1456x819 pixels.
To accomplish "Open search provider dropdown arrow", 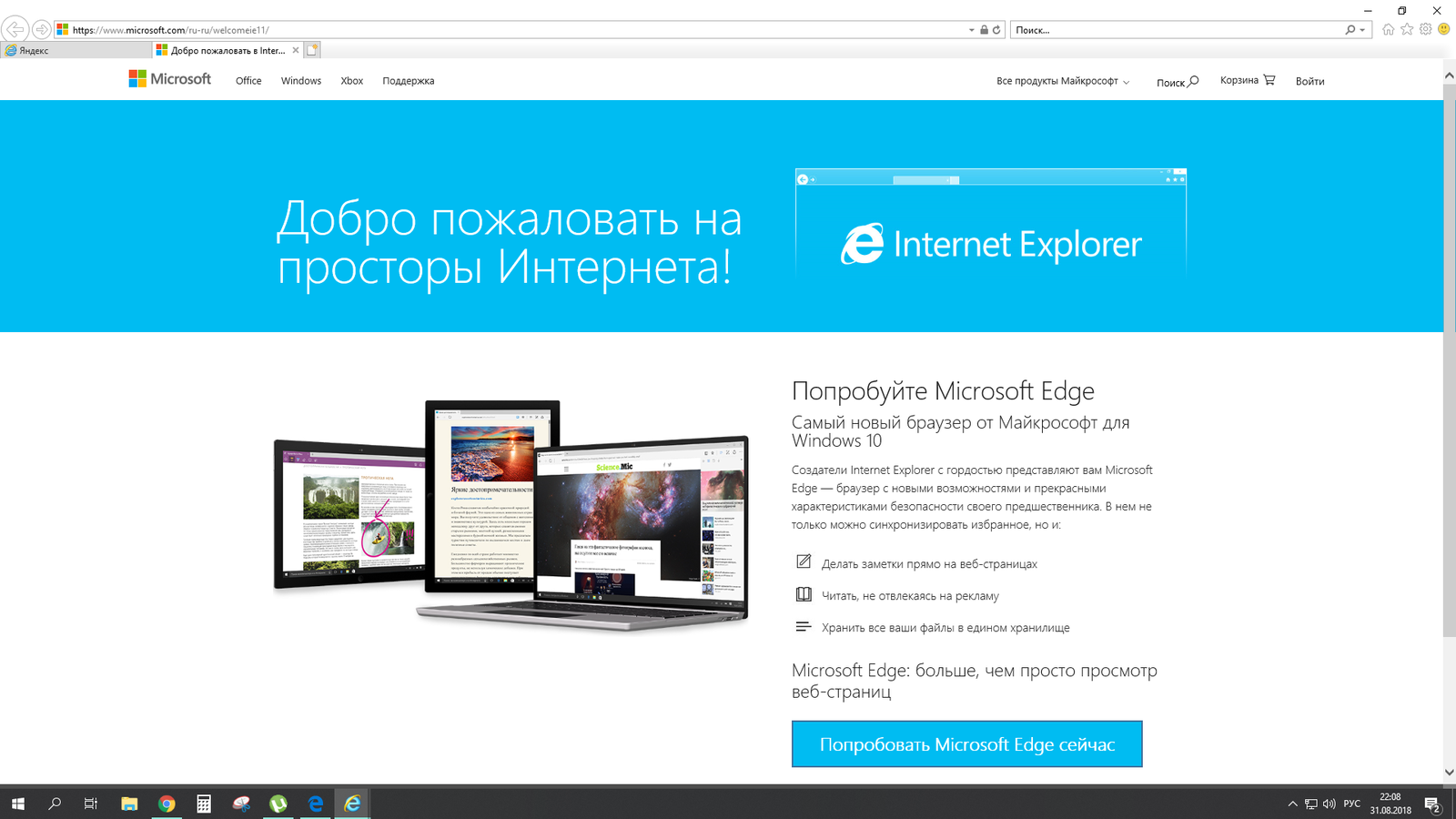I will pos(1362,30).
